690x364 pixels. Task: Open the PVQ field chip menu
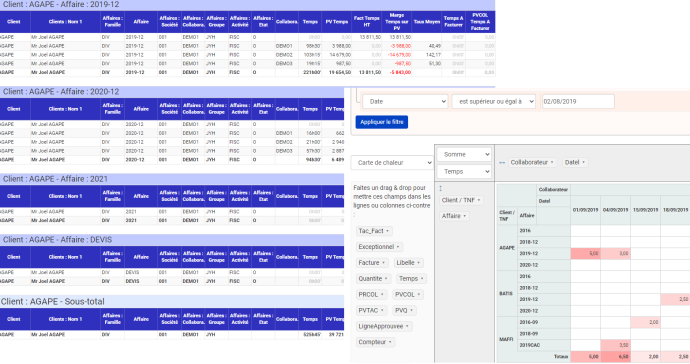[404, 310]
